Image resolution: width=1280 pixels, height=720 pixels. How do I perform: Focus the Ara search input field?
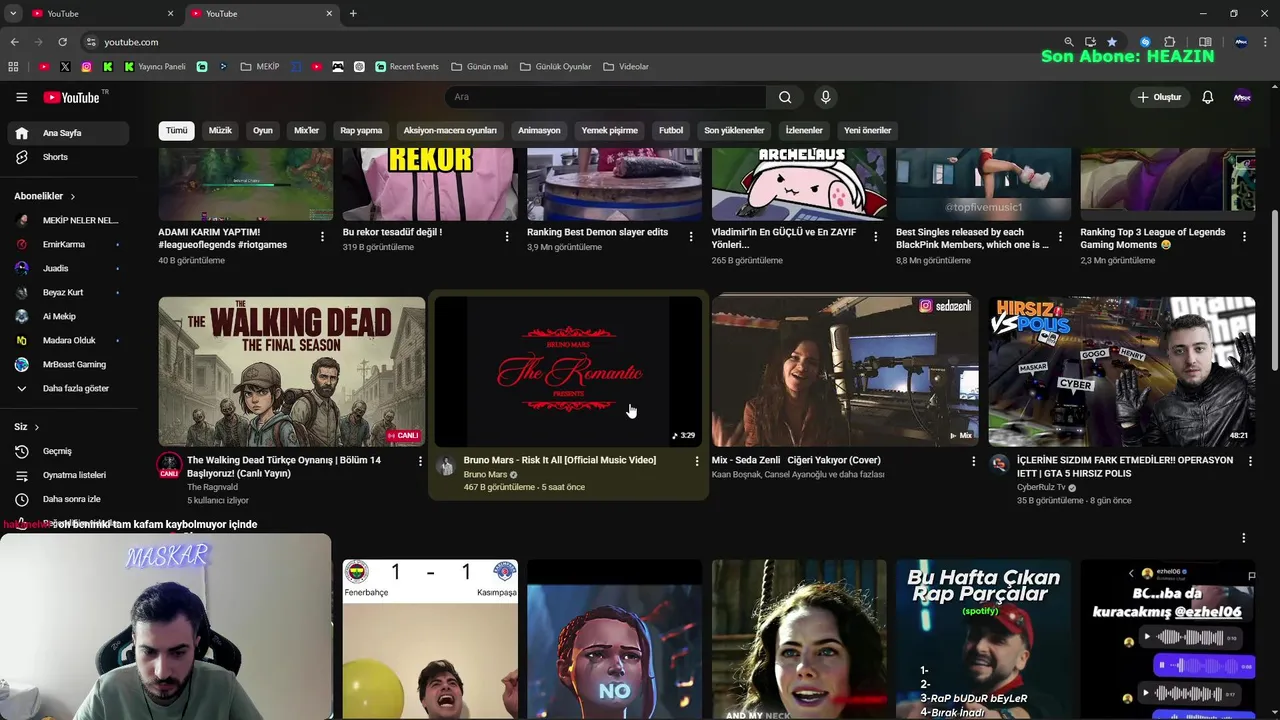click(x=605, y=97)
